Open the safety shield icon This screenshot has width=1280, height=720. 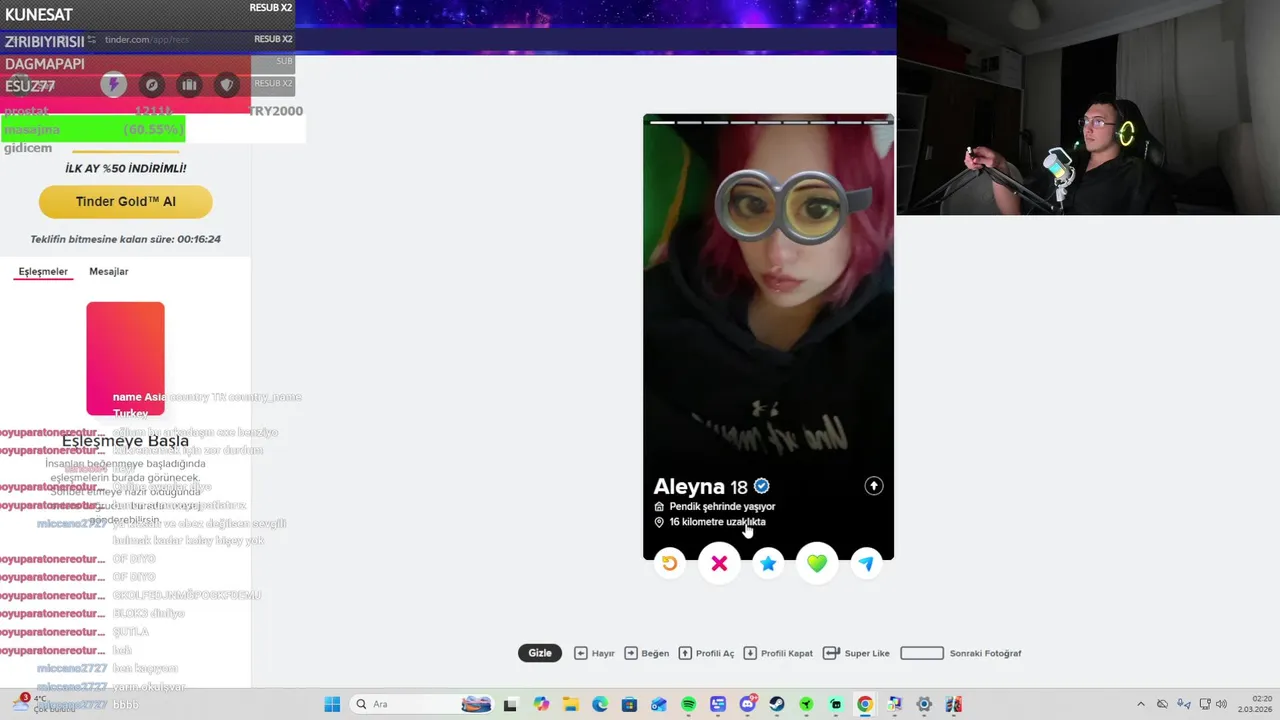click(227, 85)
